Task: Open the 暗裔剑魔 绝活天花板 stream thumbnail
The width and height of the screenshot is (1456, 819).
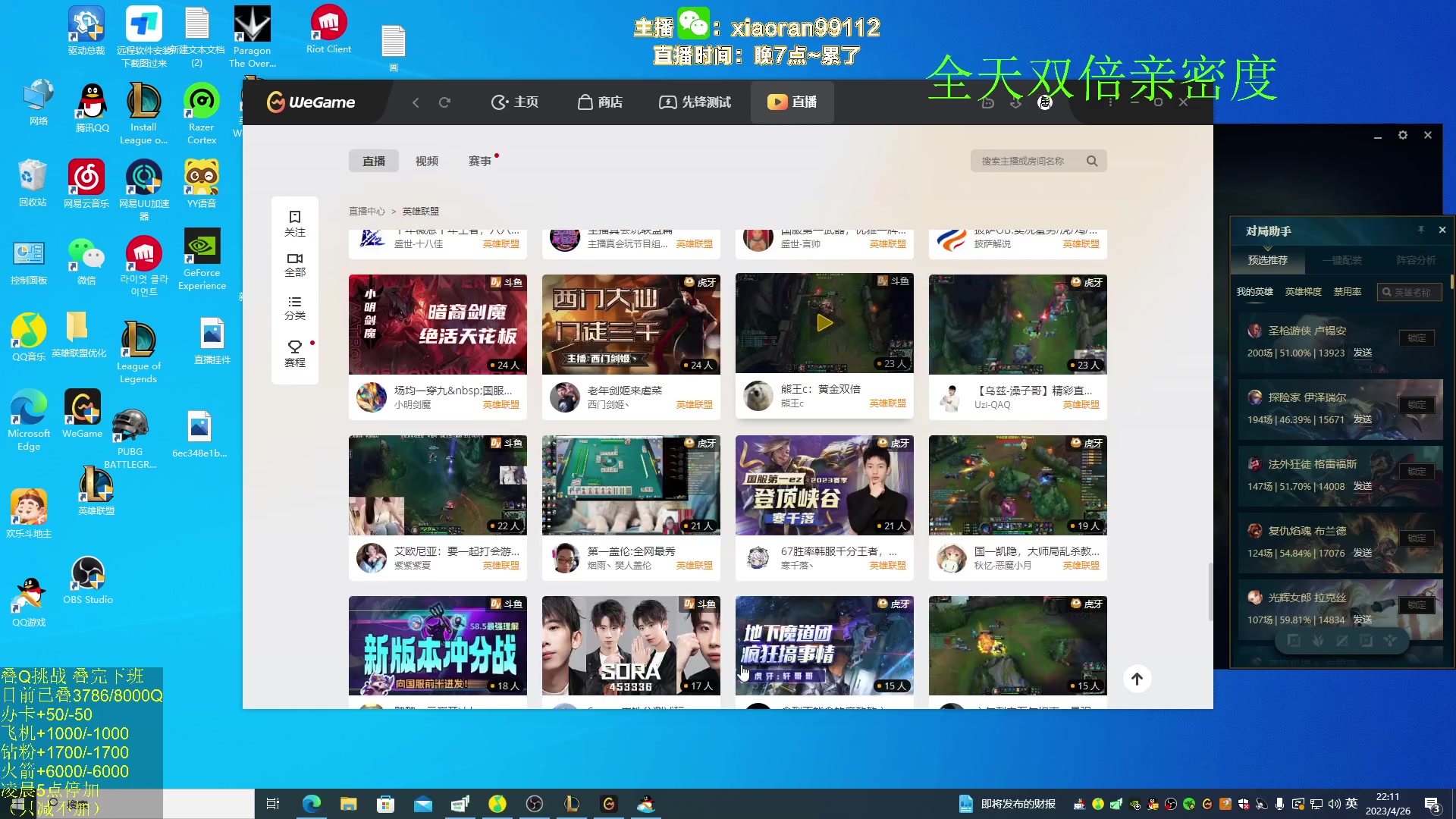Action: (438, 325)
